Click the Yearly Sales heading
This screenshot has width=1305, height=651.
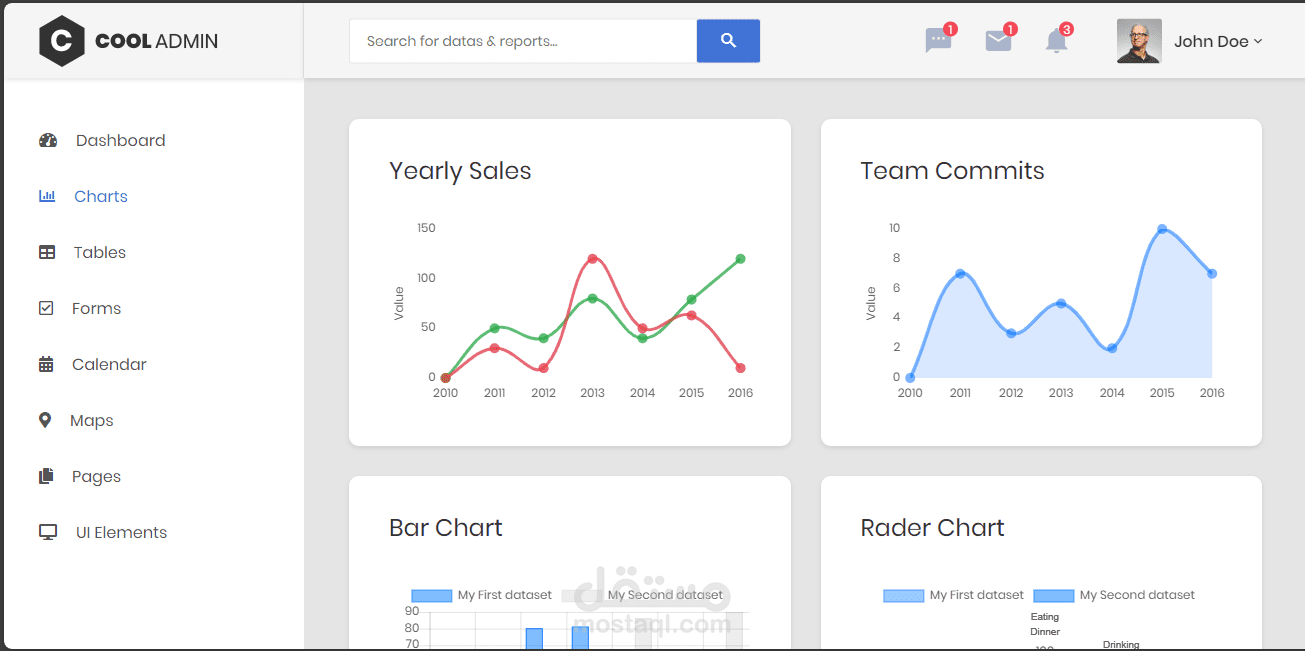tap(460, 171)
